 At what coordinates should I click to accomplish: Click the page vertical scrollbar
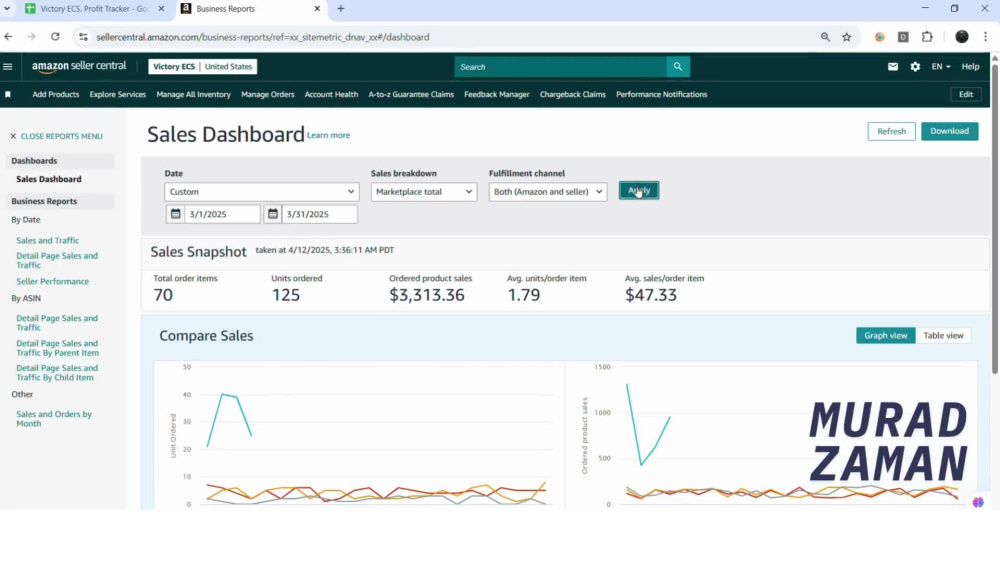click(x=995, y=217)
